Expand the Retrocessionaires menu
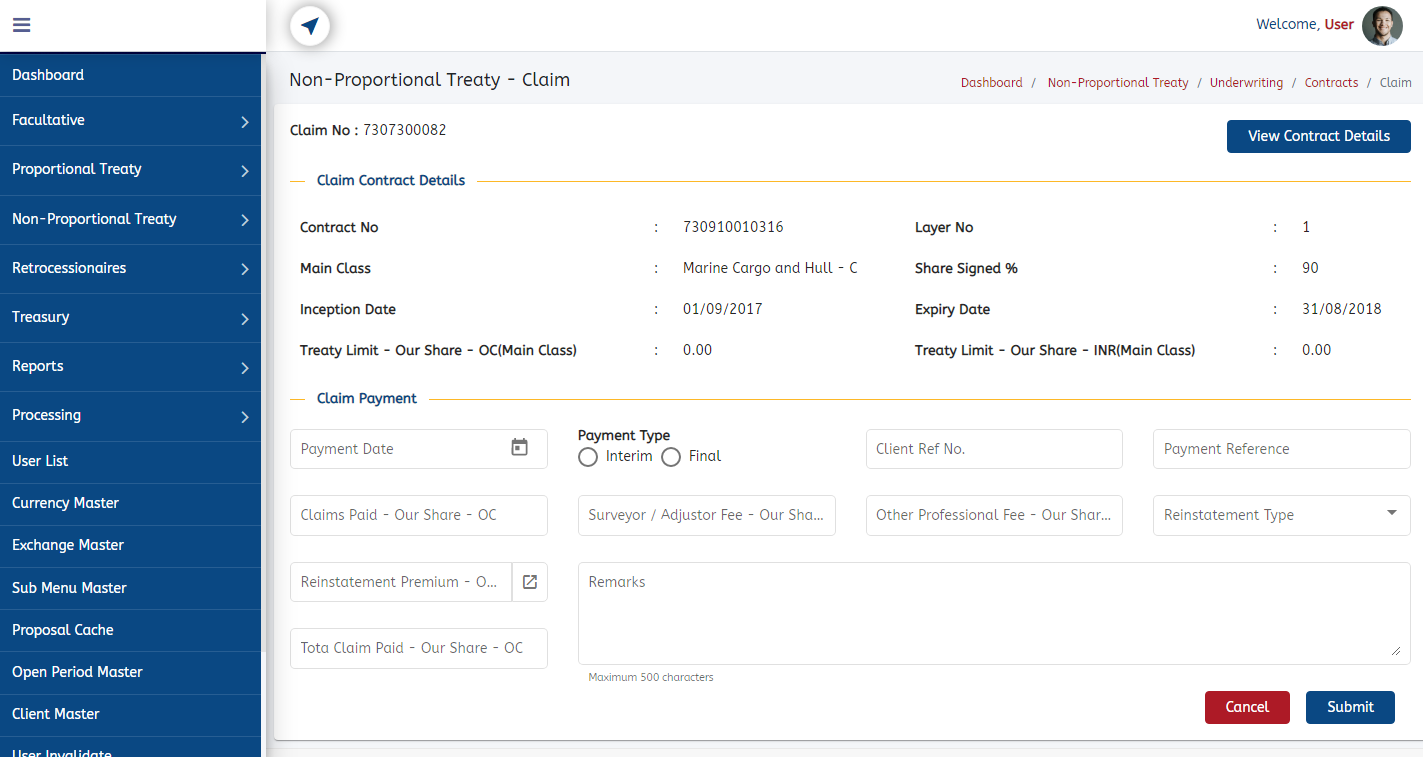This screenshot has height=757, width=1423. (x=131, y=269)
